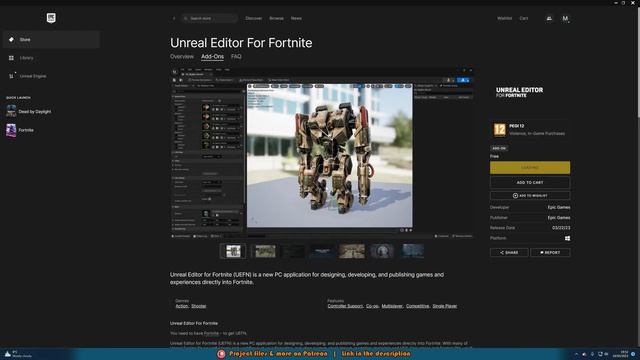
Task: Click the Windows platform icon
Action: [567, 238]
